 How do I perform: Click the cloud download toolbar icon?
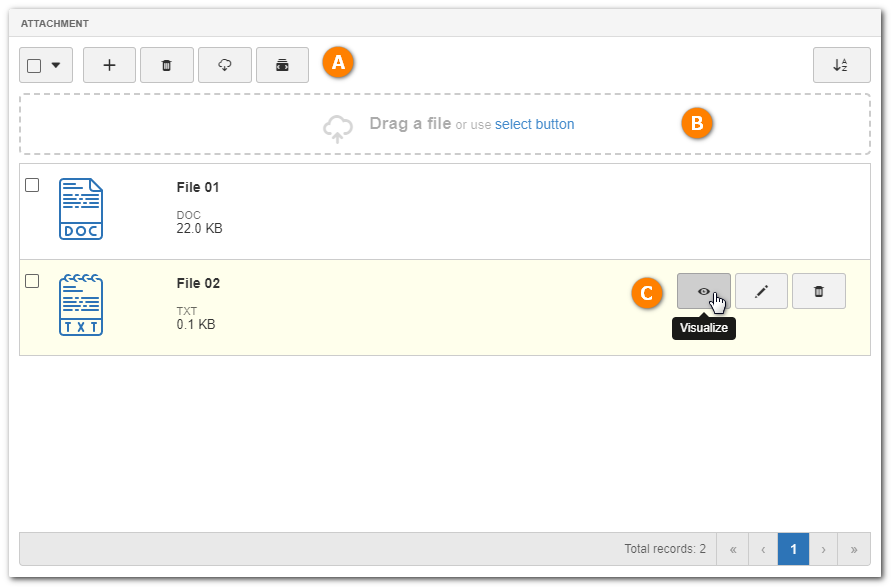click(x=224, y=65)
